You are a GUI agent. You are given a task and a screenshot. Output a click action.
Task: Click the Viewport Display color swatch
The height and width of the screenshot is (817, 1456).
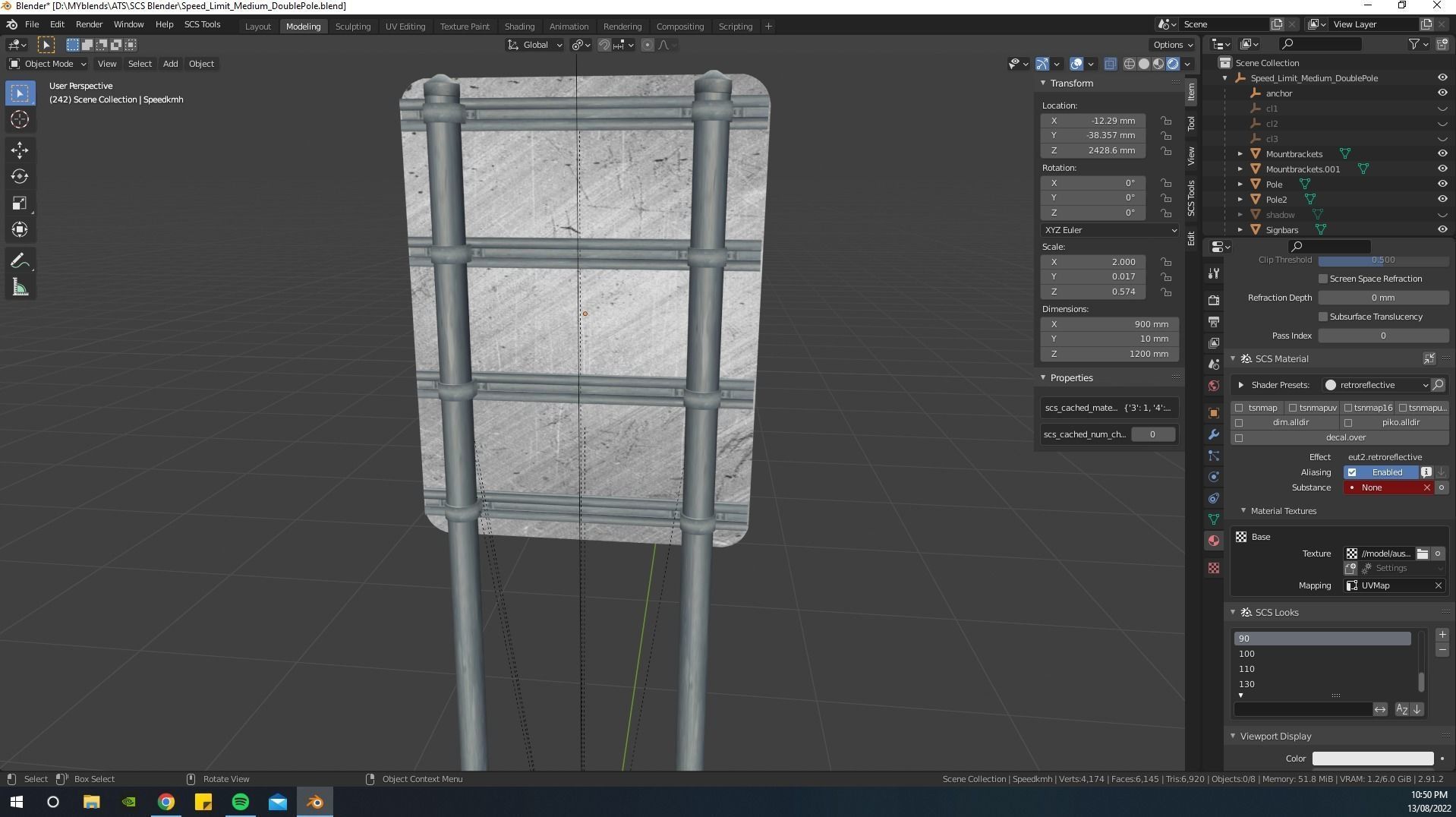[x=1372, y=759]
